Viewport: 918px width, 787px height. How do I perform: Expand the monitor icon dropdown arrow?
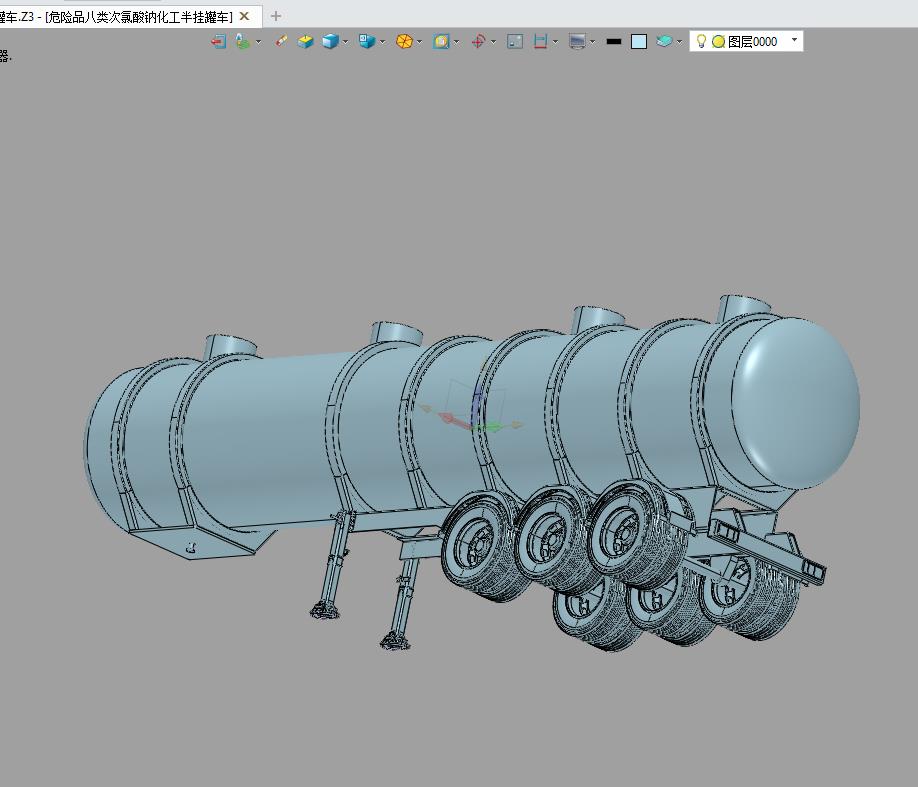(592, 42)
